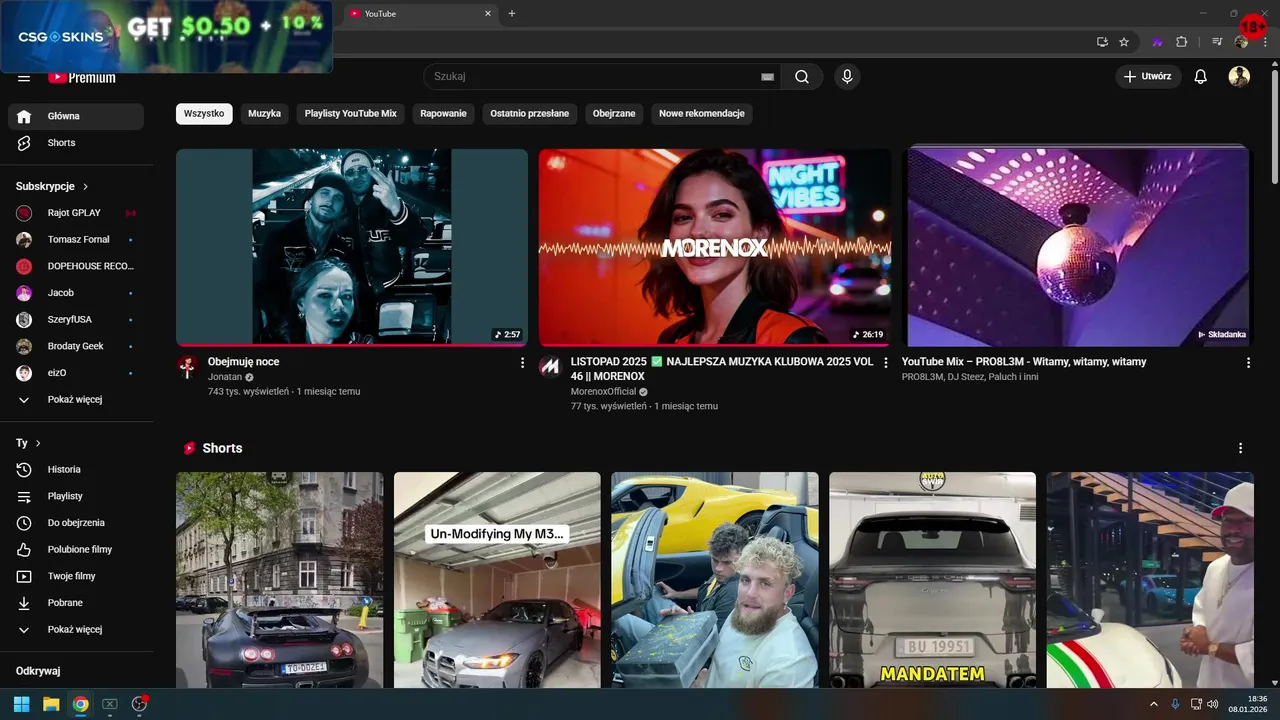Image resolution: width=1280 pixels, height=720 pixels.
Task: Click the Utwórz create button
Action: (x=1148, y=77)
